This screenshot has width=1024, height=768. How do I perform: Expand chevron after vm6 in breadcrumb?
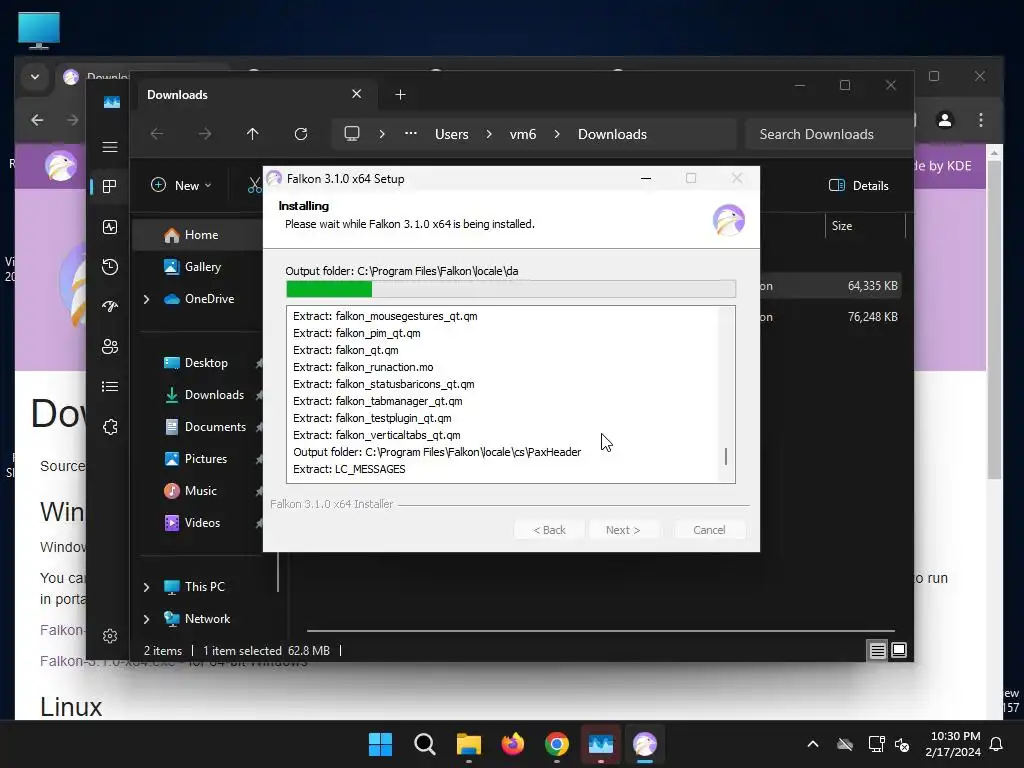tap(557, 134)
